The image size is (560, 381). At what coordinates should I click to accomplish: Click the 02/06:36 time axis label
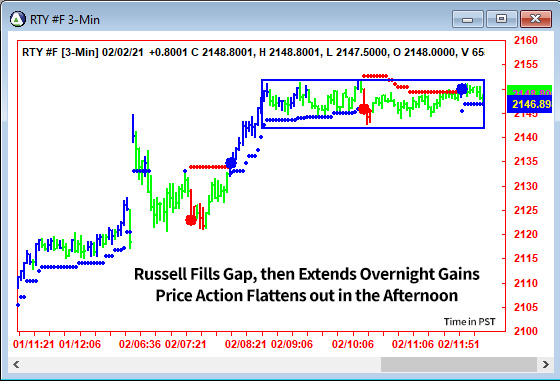click(x=140, y=344)
